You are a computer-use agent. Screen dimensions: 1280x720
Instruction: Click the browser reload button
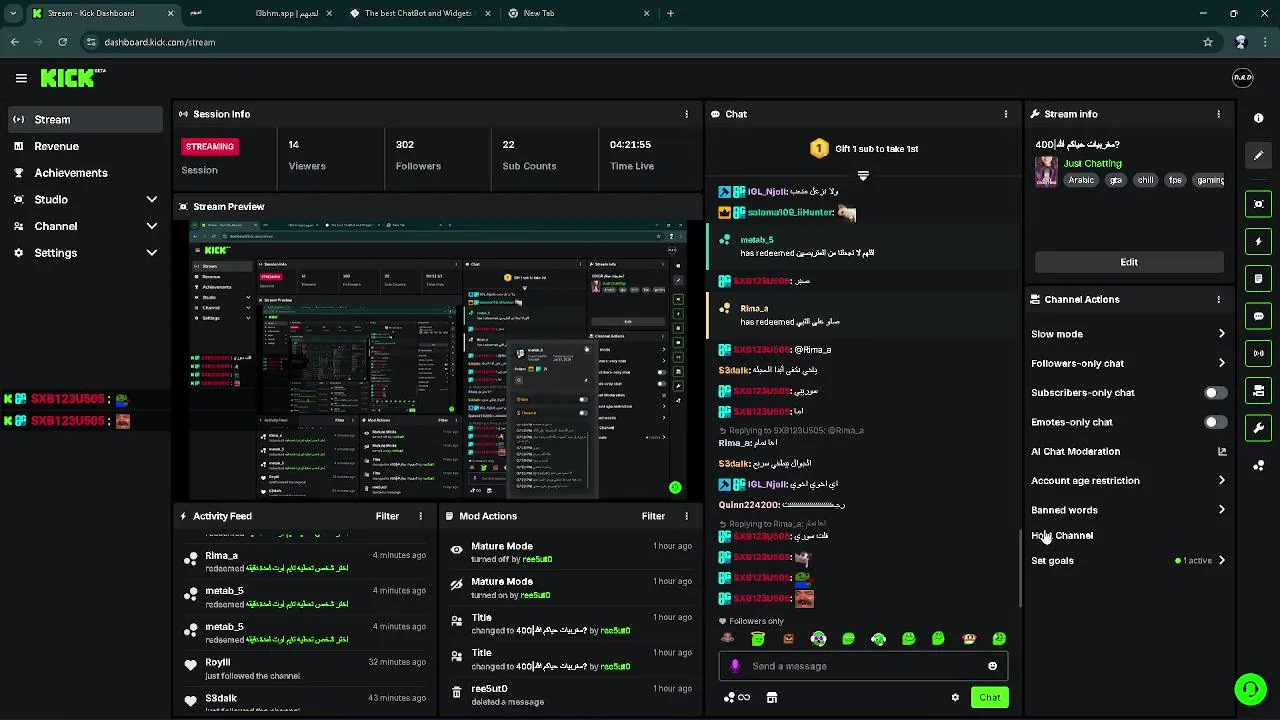click(x=62, y=42)
